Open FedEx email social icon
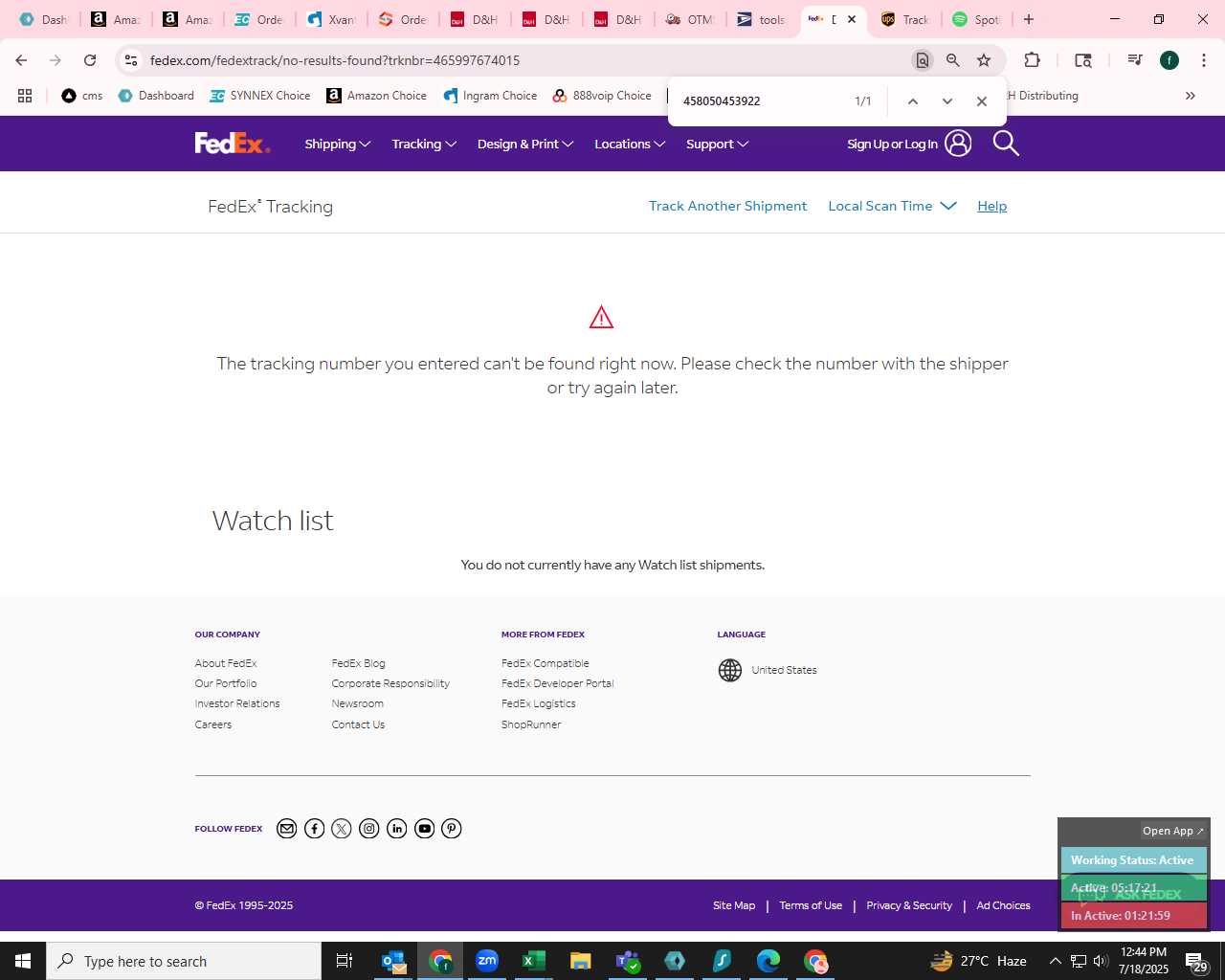 tap(286, 829)
